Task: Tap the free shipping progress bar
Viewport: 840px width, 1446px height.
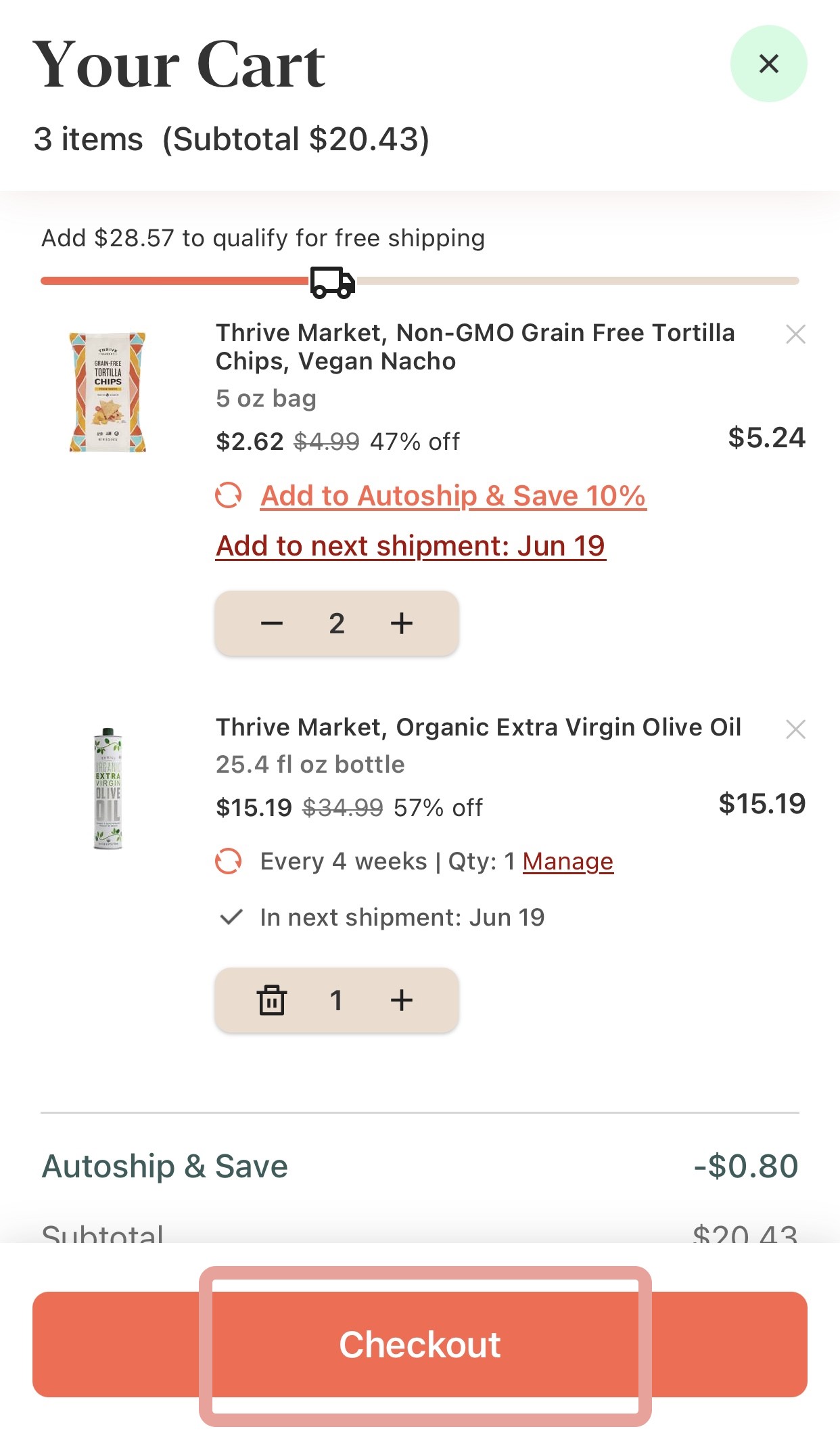Action: tap(575, 281)
